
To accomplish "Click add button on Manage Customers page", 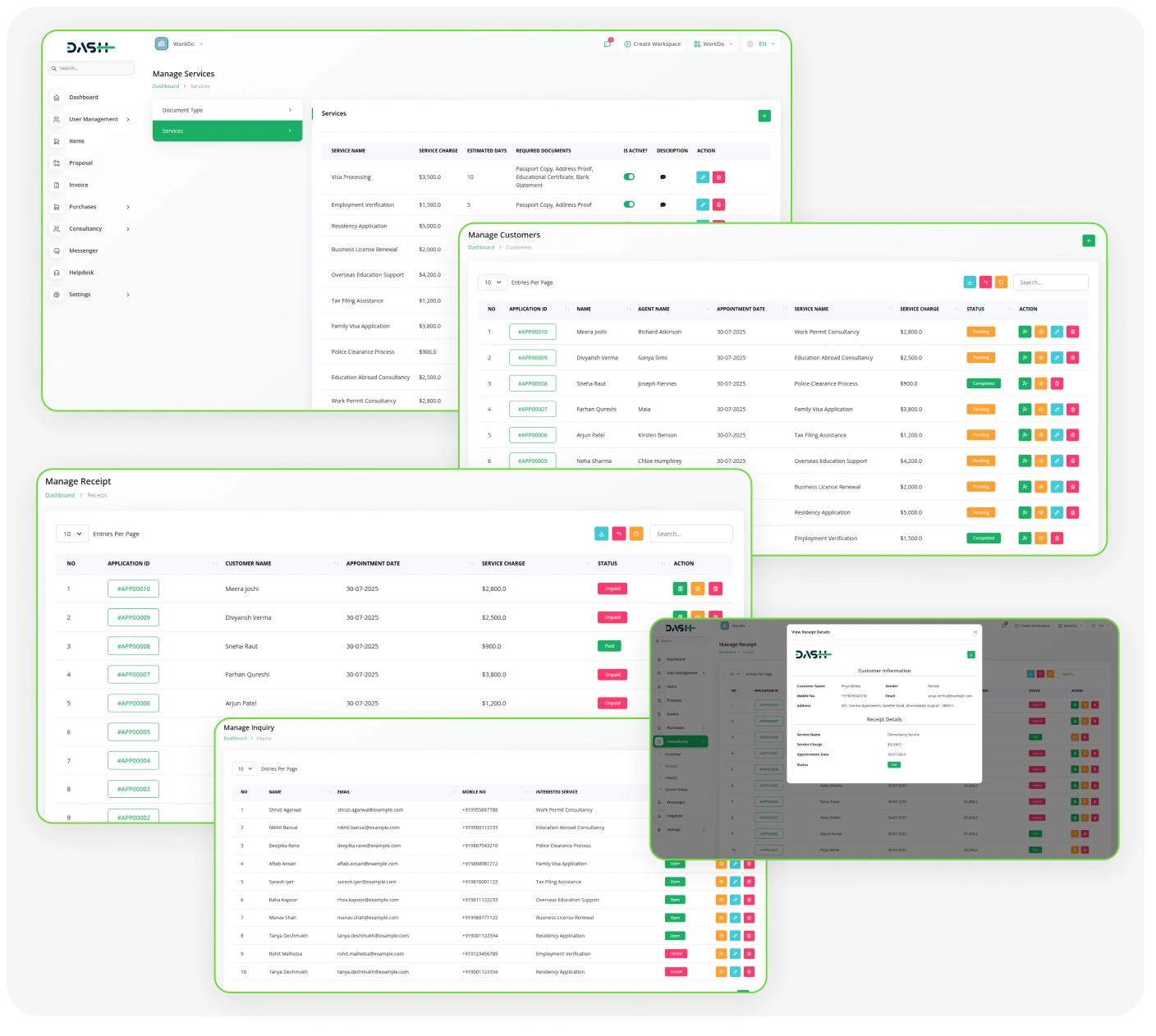I will (1088, 241).
